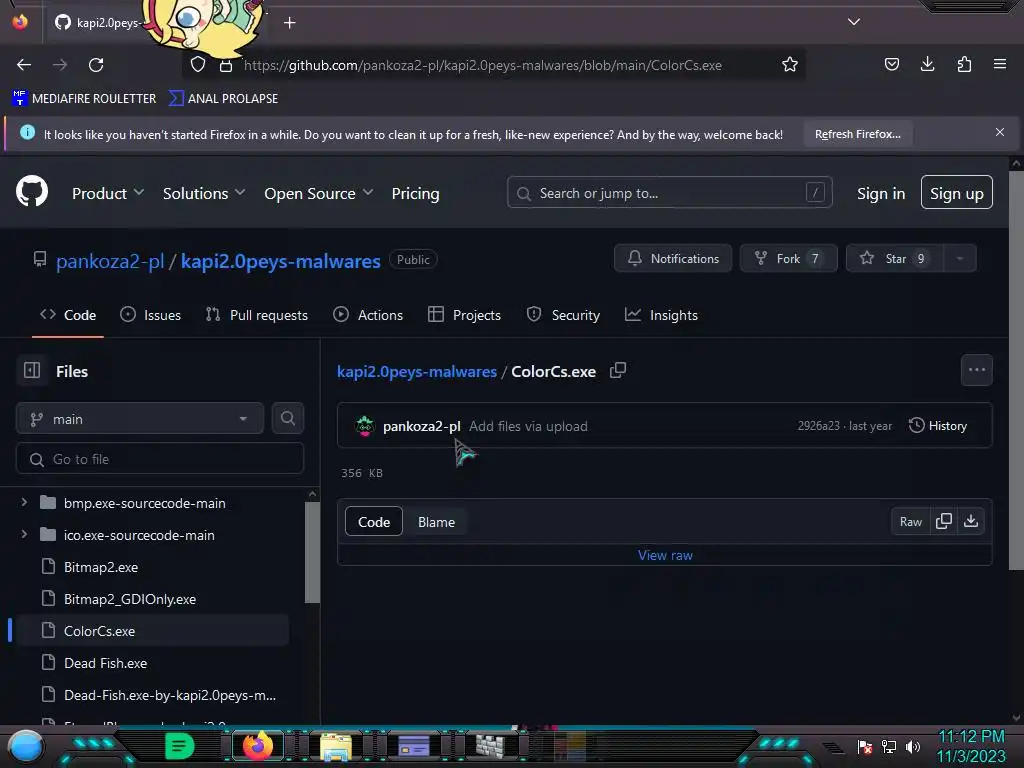Click Sign in
This screenshot has height=768, width=1024.
click(881, 193)
